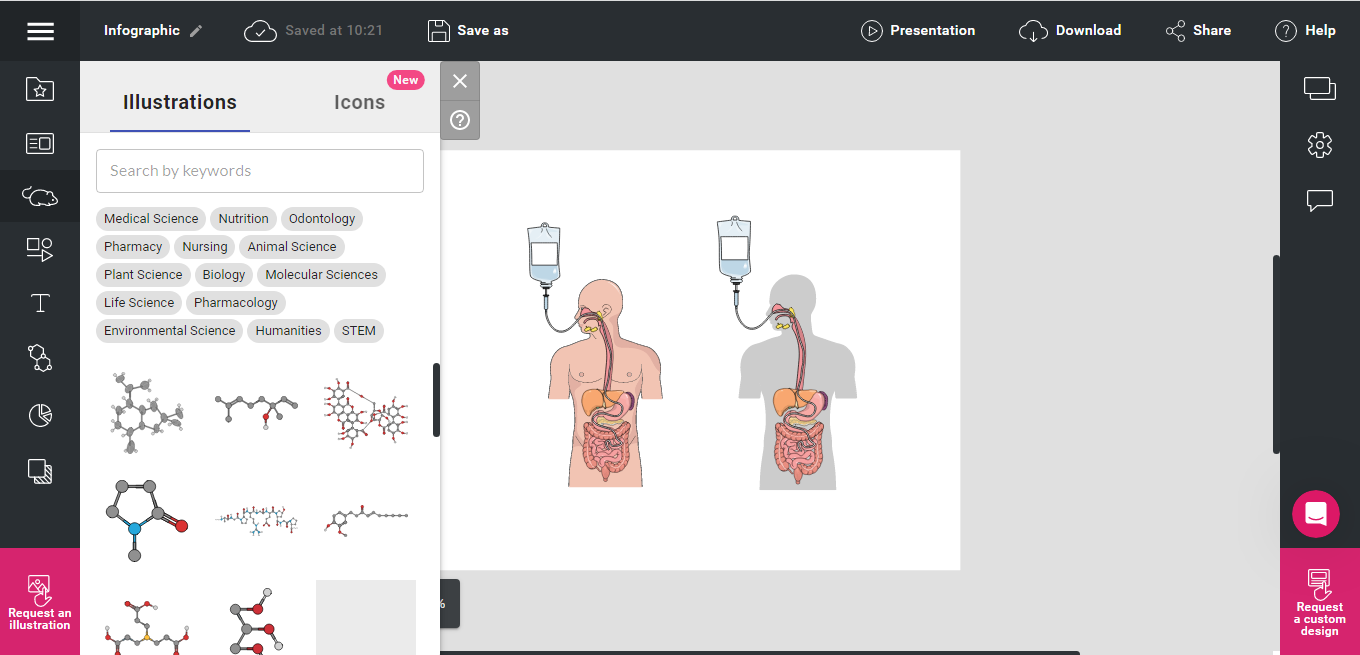The width and height of the screenshot is (1360, 655).
Task: Toggle the Biology category filter
Action: tap(223, 274)
